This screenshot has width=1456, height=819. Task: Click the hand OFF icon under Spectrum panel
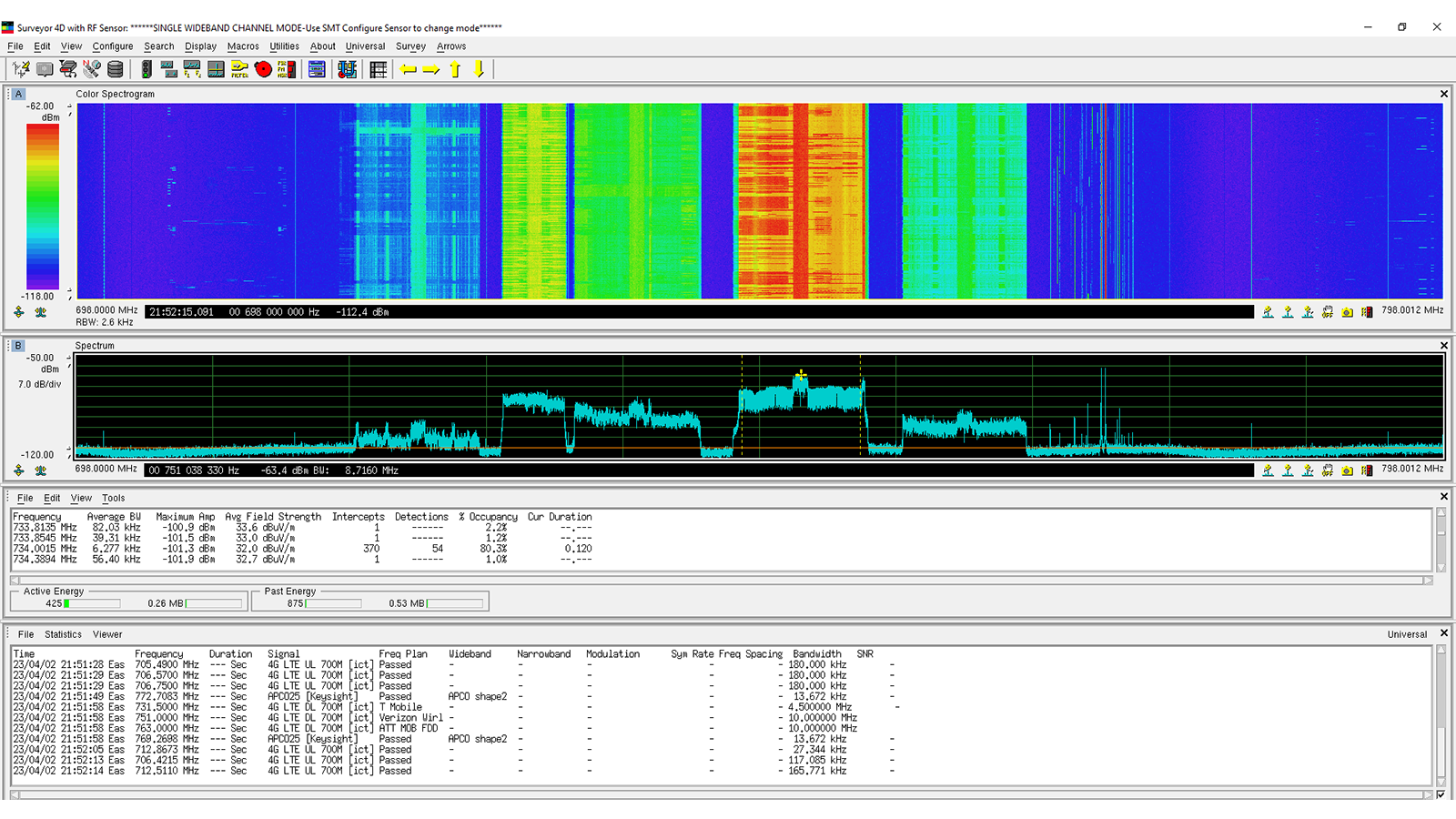pos(1328,470)
